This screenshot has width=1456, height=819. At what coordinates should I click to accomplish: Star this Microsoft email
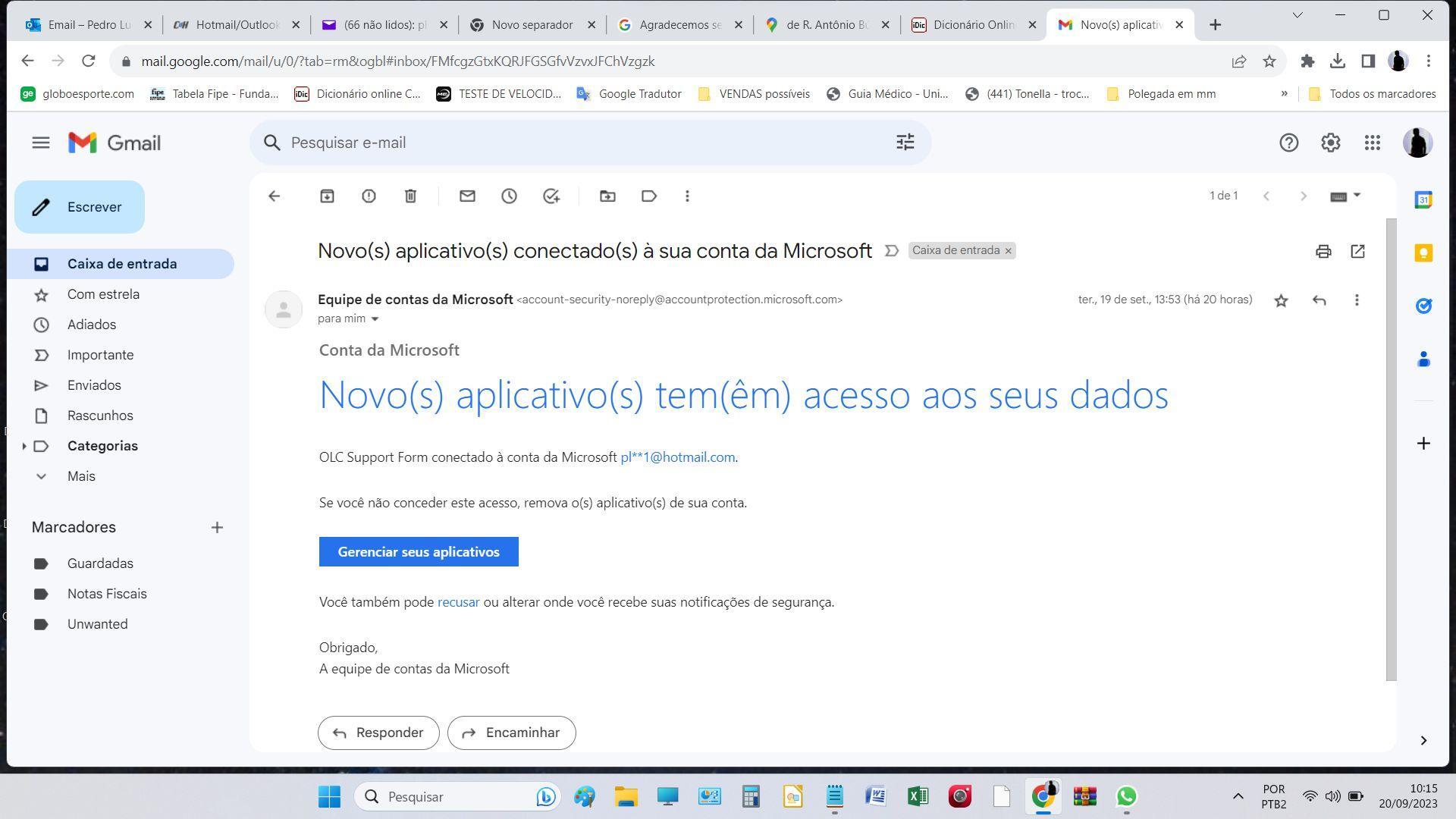tap(1281, 300)
